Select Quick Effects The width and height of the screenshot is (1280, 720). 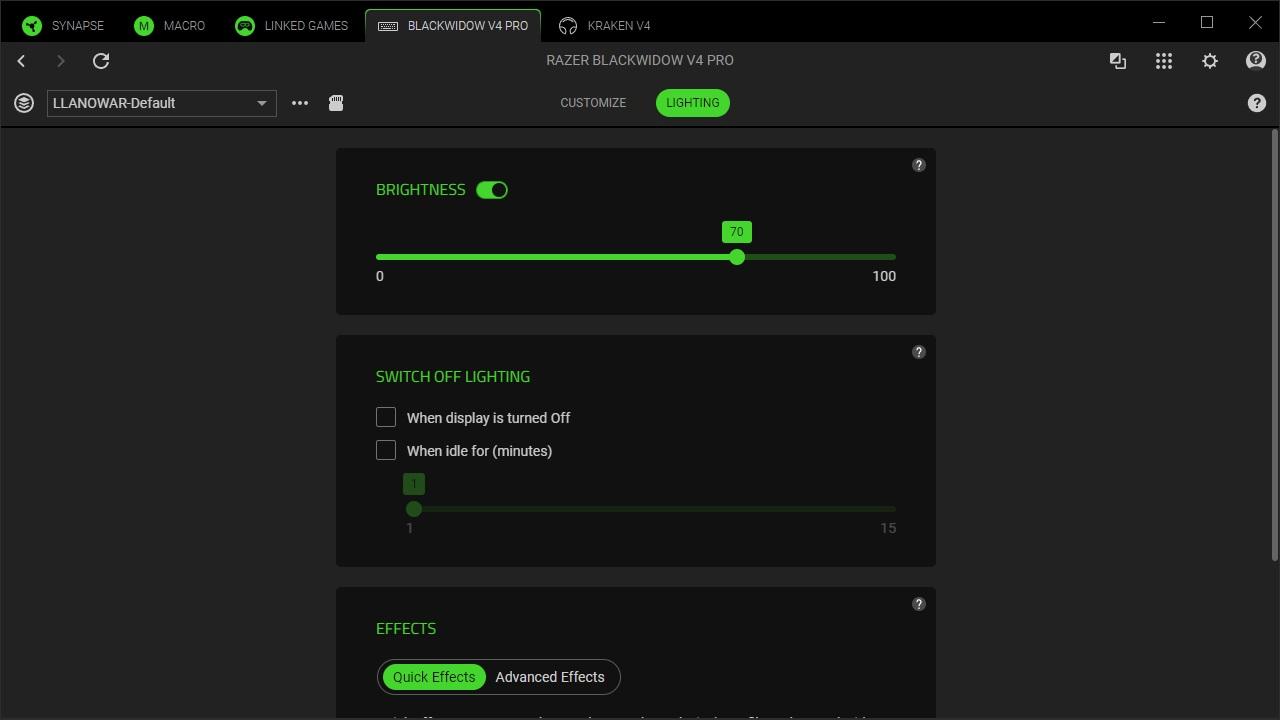(x=434, y=677)
